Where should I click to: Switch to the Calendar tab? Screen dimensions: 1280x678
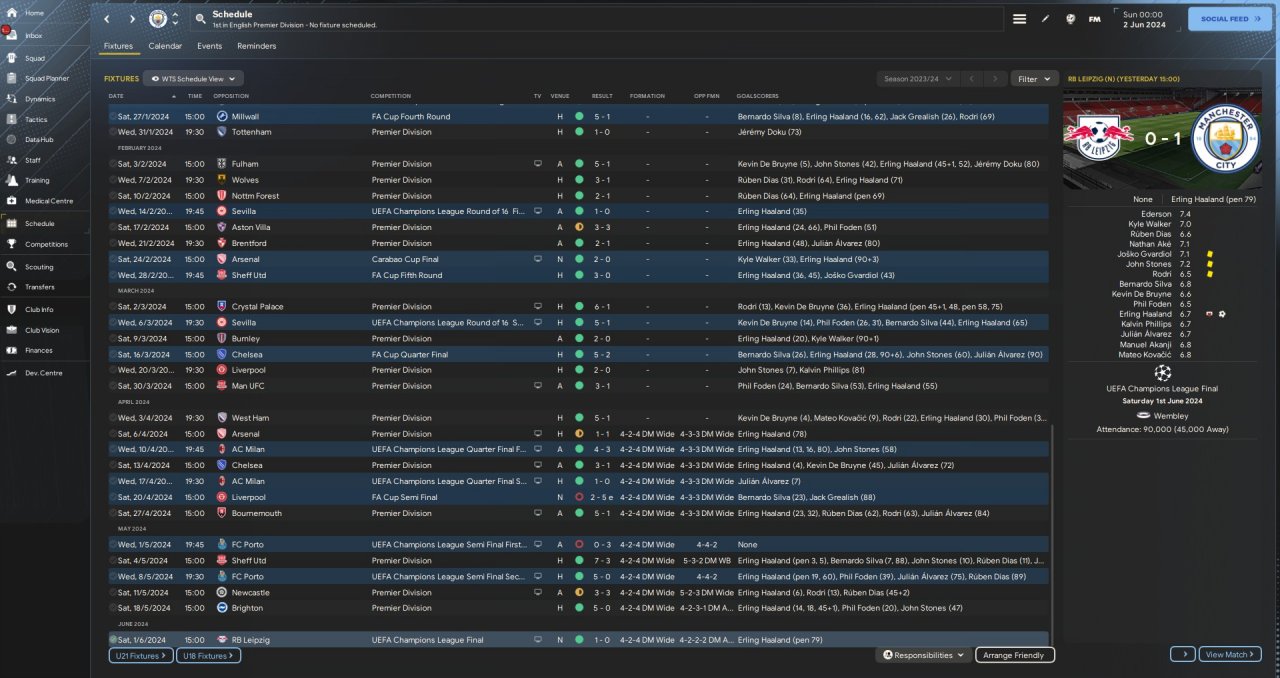click(165, 46)
